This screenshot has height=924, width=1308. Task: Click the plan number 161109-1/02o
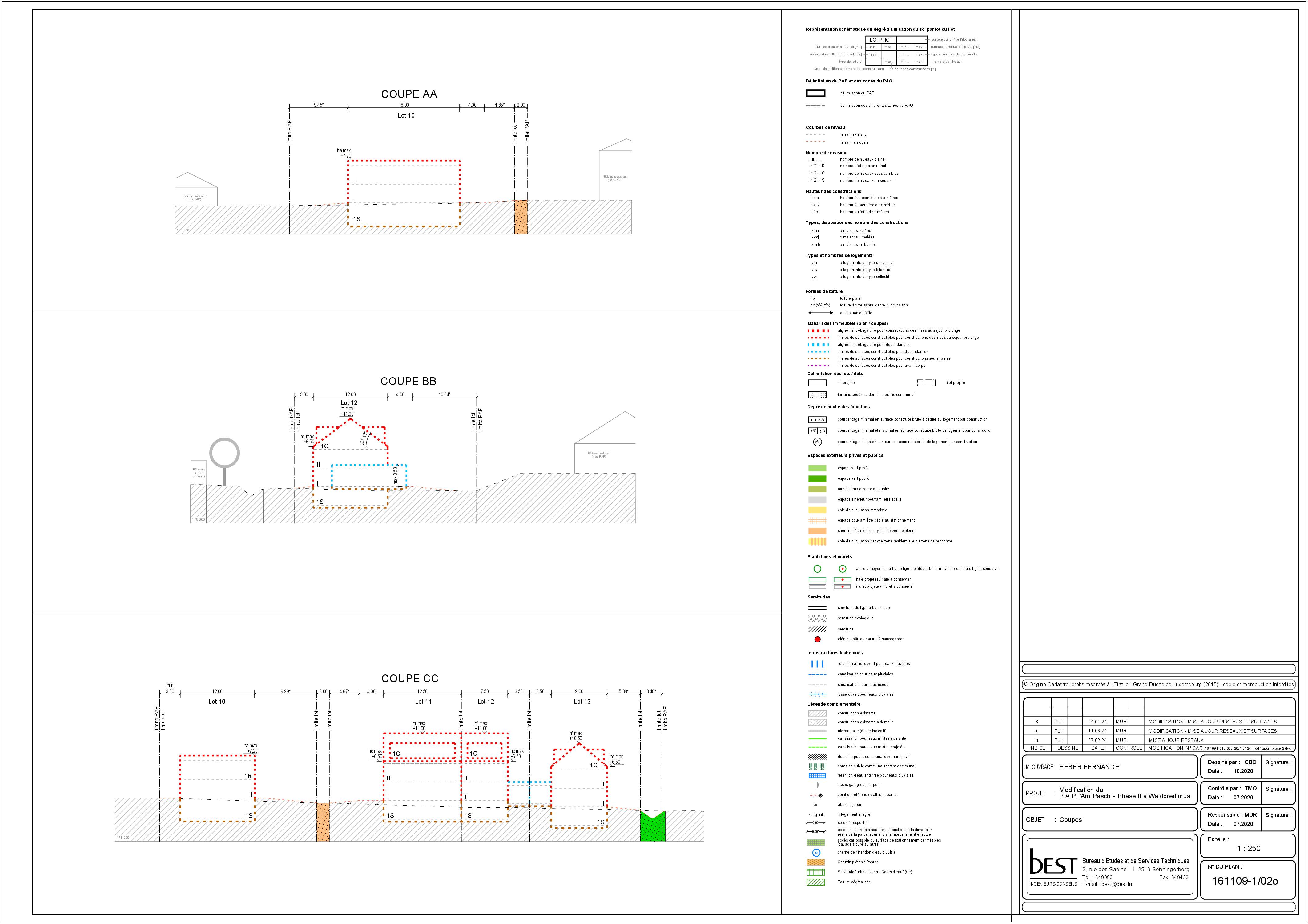point(1245,881)
